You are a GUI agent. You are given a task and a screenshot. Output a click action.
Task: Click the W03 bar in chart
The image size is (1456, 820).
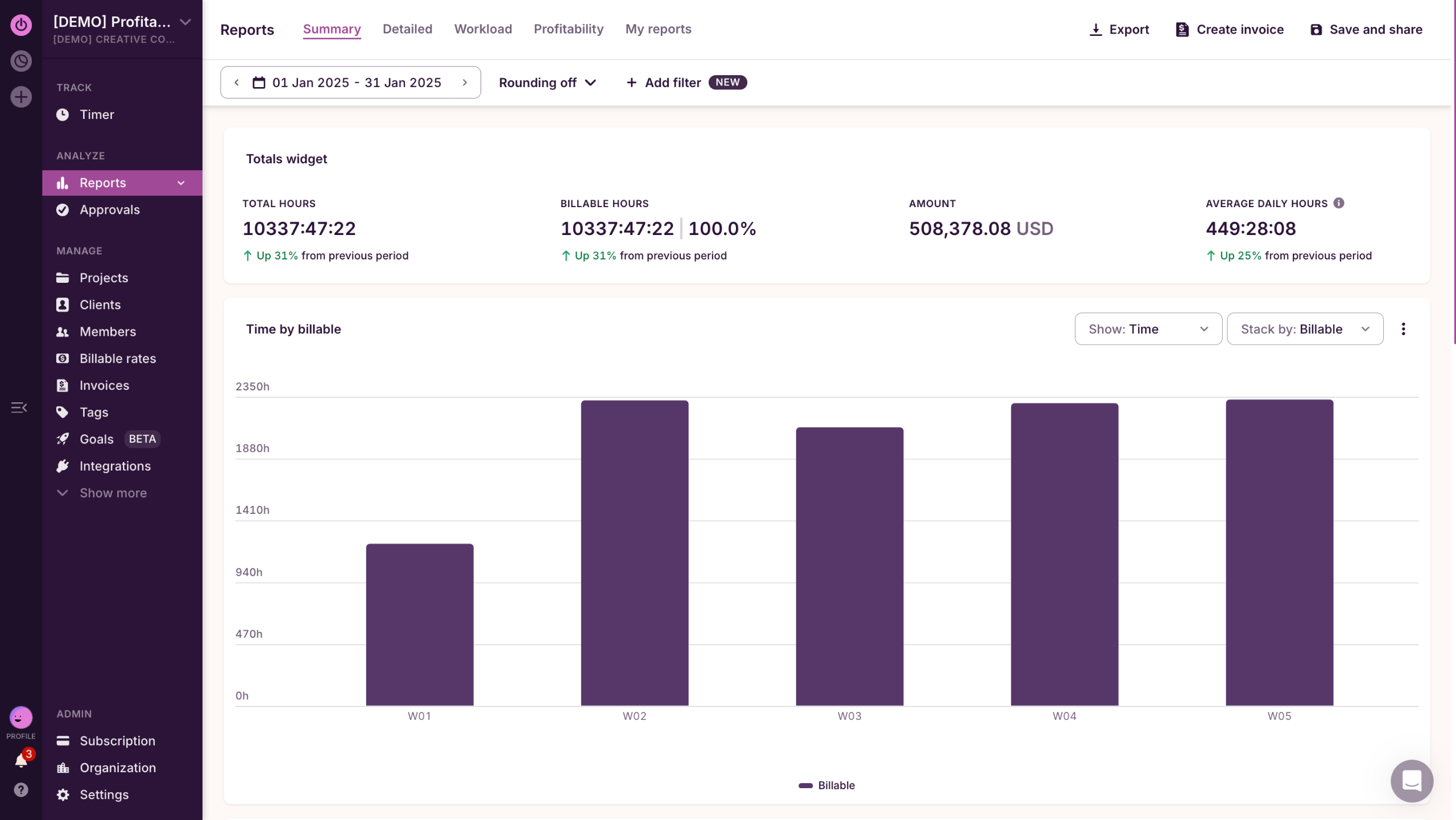tap(849, 566)
